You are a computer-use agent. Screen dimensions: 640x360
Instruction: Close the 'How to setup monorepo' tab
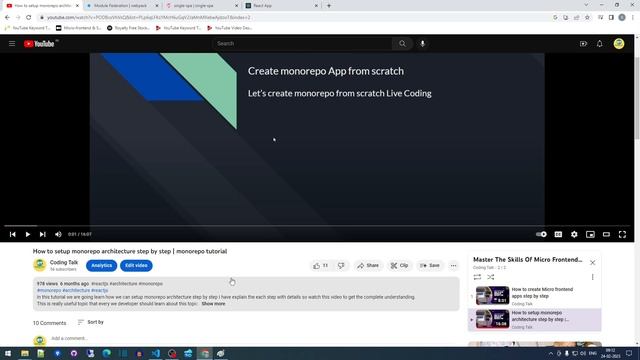[x=77, y=6]
